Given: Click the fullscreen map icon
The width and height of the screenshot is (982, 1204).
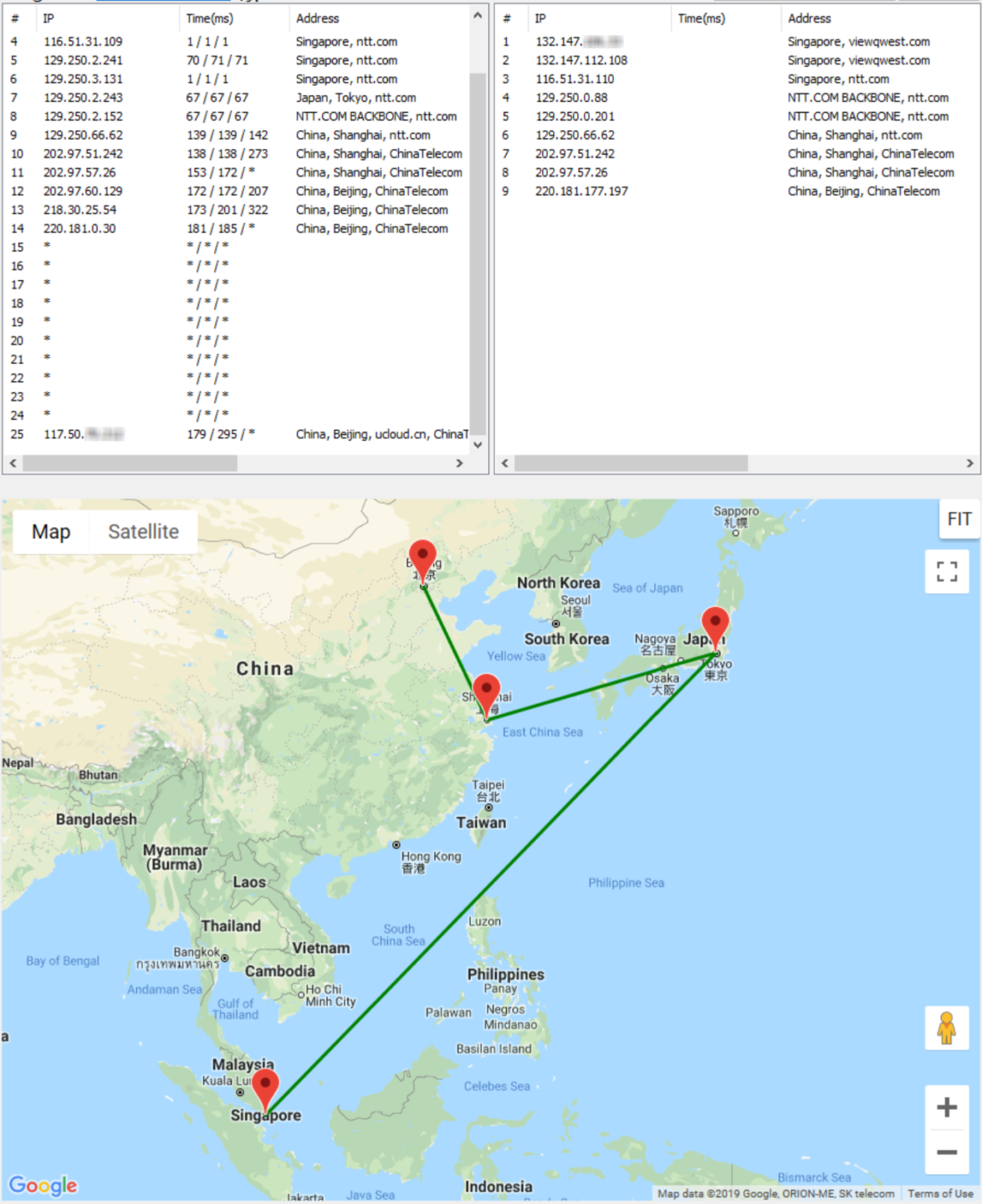Looking at the screenshot, I should click(x=947, y=572).
